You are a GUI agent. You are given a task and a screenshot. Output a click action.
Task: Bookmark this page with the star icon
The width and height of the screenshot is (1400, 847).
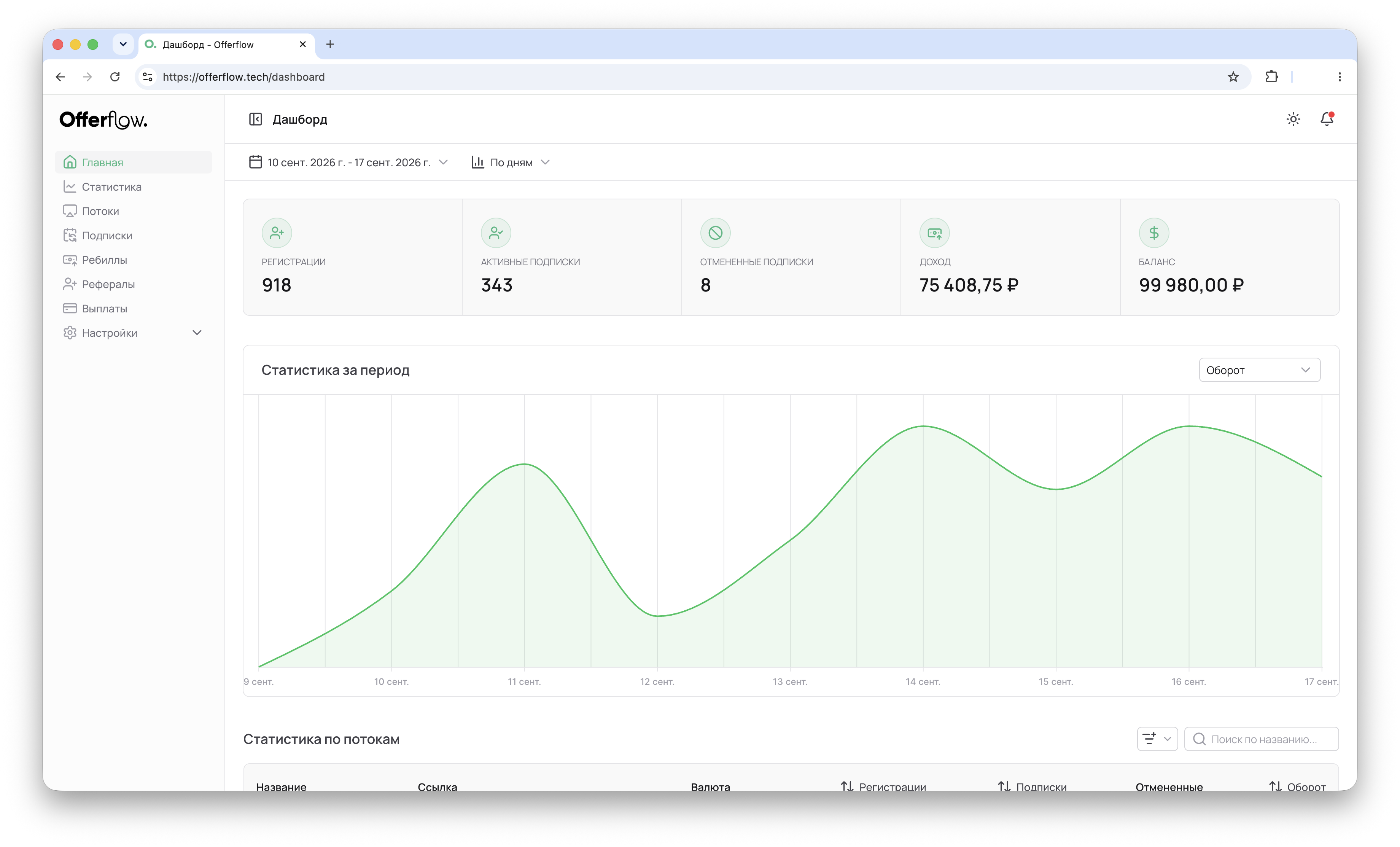[x=1233, y=77]
